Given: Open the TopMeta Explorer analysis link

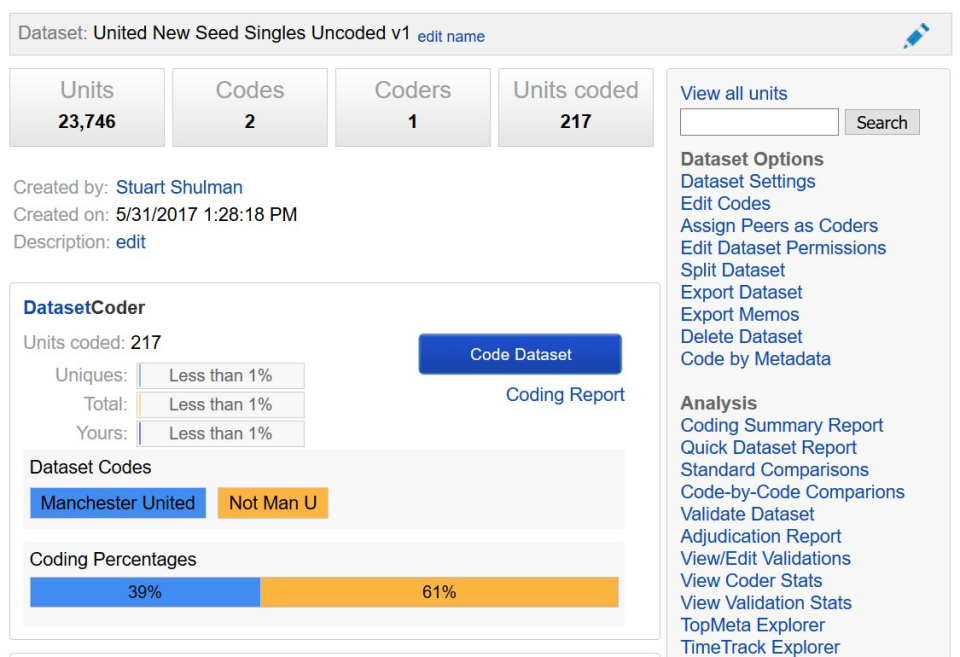Looking at the screenshot, I should tap(753, 625).
